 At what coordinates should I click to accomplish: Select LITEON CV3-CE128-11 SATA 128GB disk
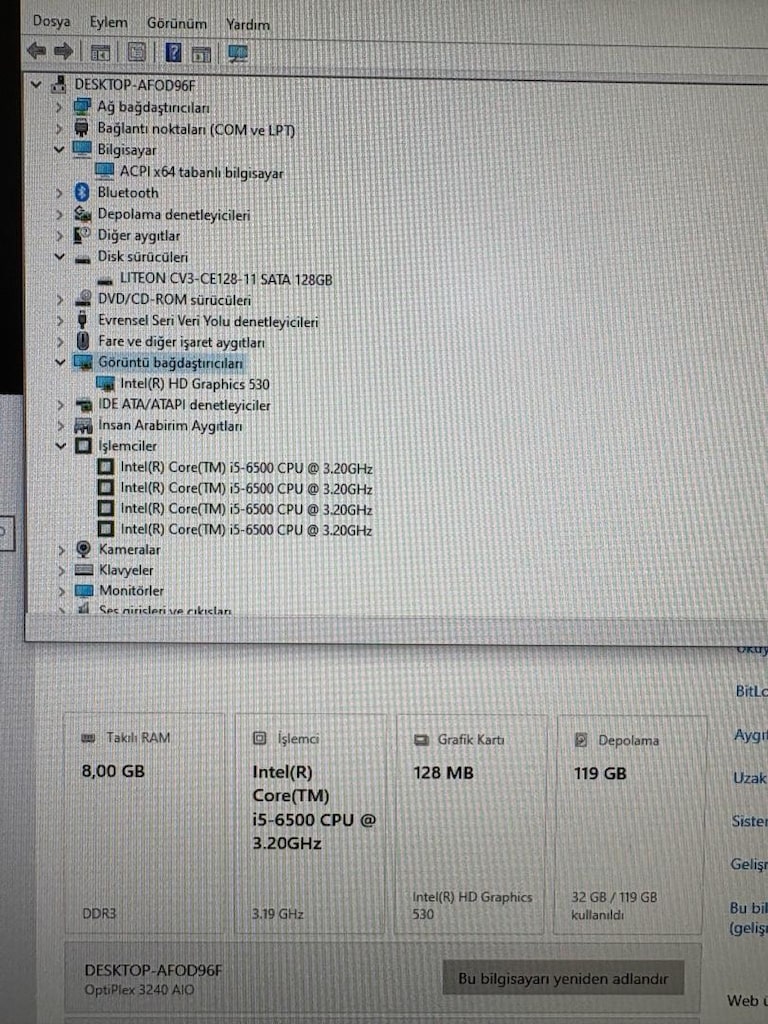pyautogui.click(x=227, y=280)
